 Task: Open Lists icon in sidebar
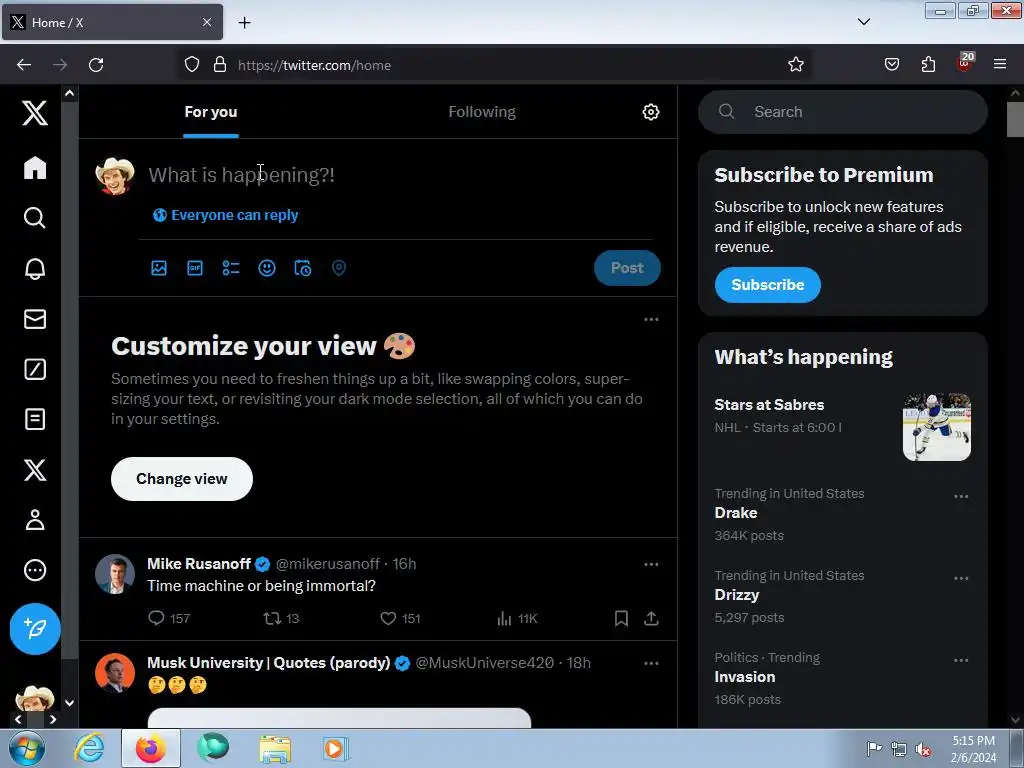click(35, 419)
